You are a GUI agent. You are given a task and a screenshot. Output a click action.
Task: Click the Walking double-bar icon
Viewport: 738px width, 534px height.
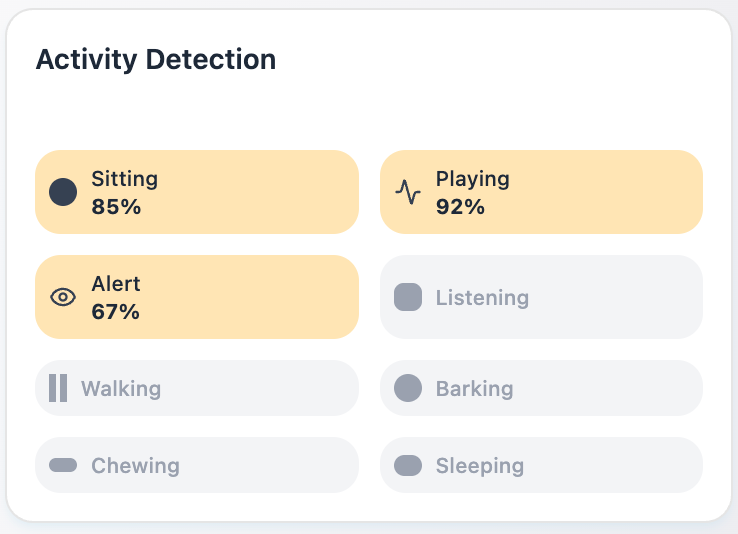pos(58,388)
